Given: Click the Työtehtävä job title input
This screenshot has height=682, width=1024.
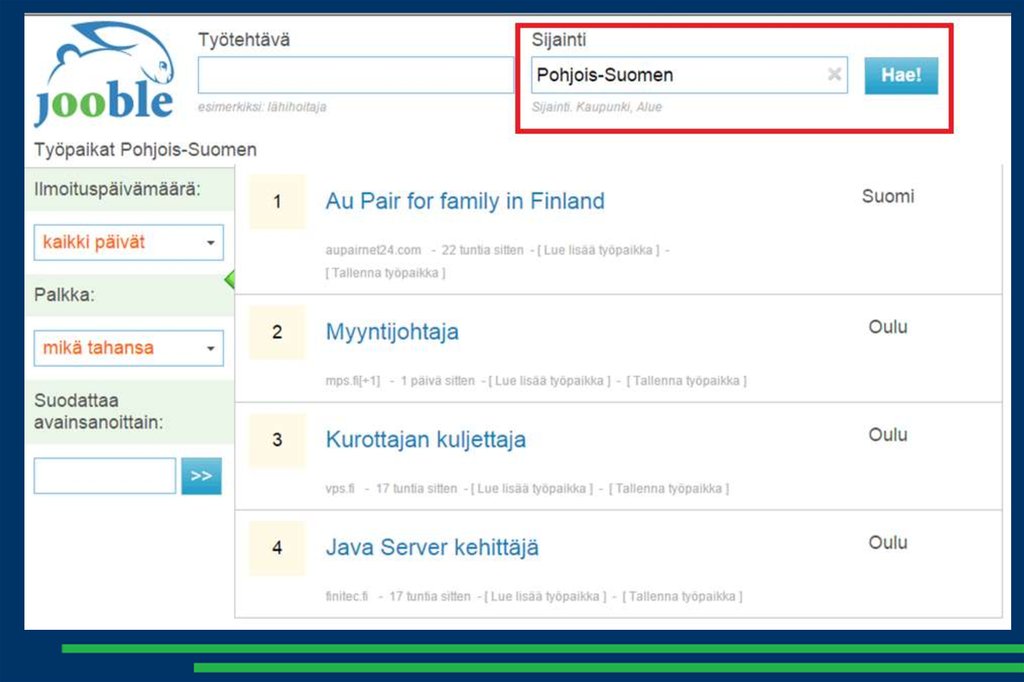Looking at the screenshot, I should [355, 75].
